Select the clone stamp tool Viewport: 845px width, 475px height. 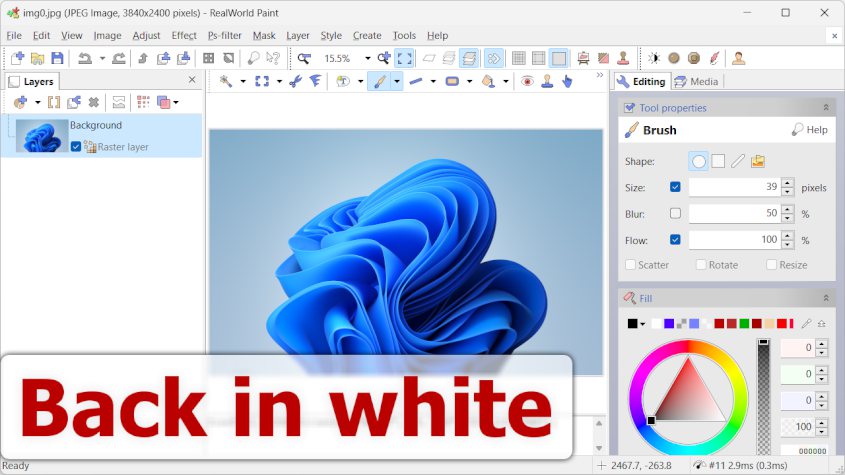pyautogui.click(x=547, y=81)
